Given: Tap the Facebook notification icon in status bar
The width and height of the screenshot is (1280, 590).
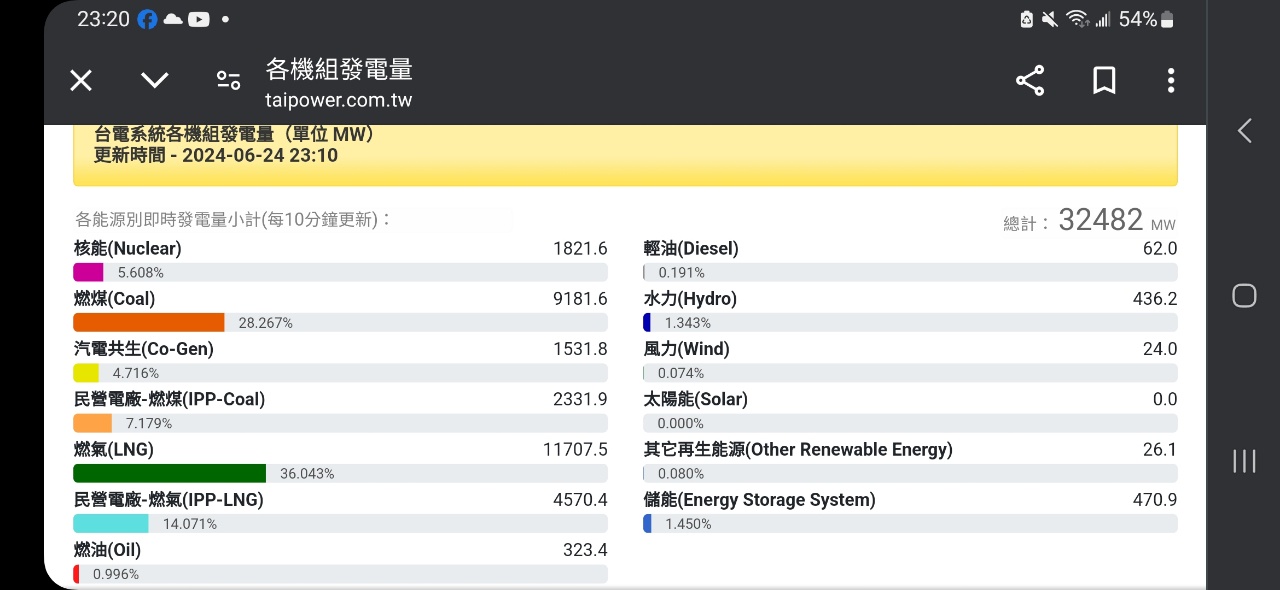Looking at the screenshot, I should 148,19.
